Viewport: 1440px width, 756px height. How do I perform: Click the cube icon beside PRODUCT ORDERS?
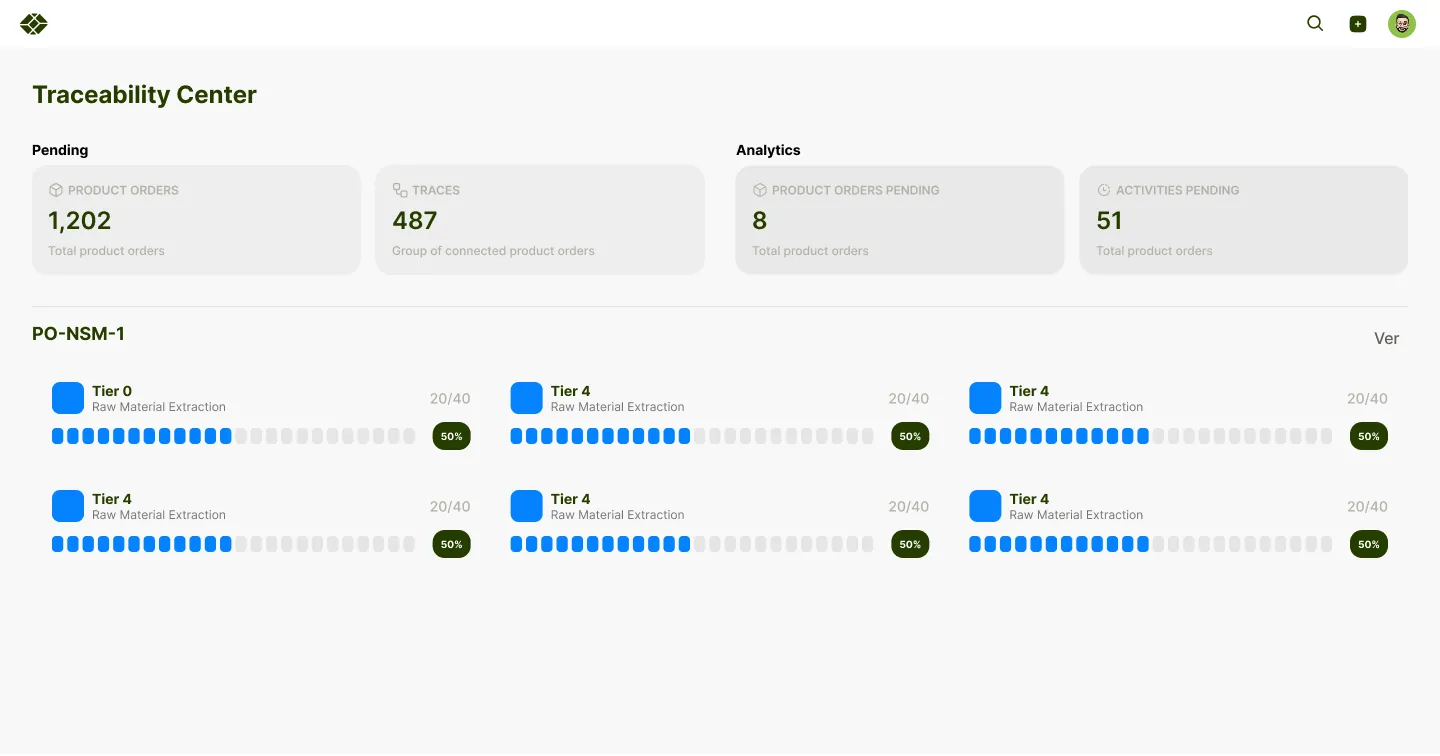tap(56, 190)
